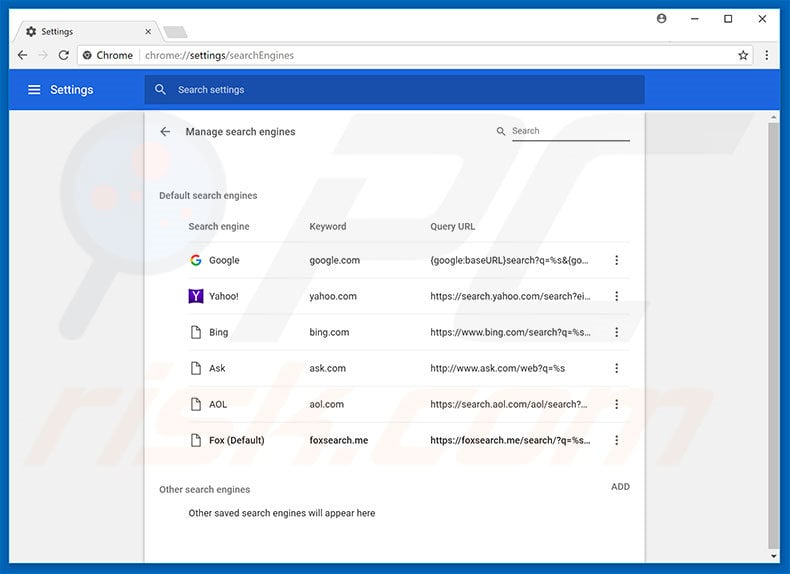The width and height of the screenshot is (790, 574).
Task: Click the Google query URL
Action: [509, 261]
